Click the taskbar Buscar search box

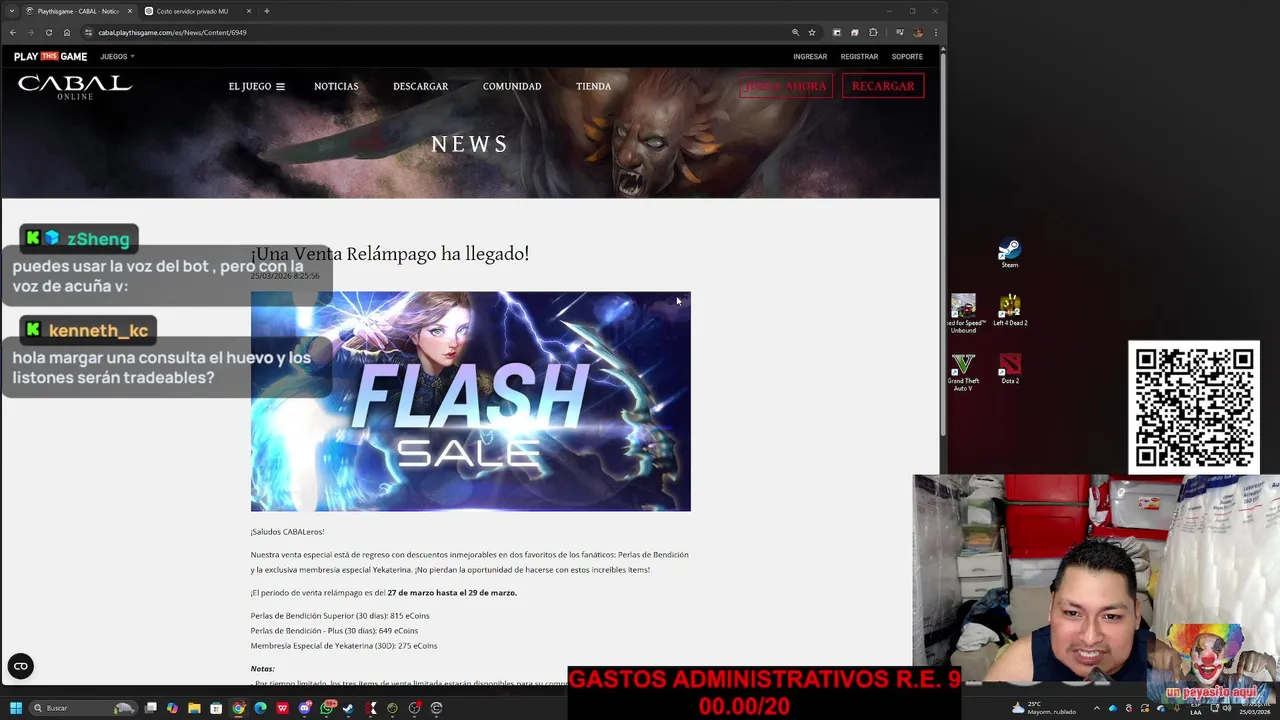coord(83,708)
